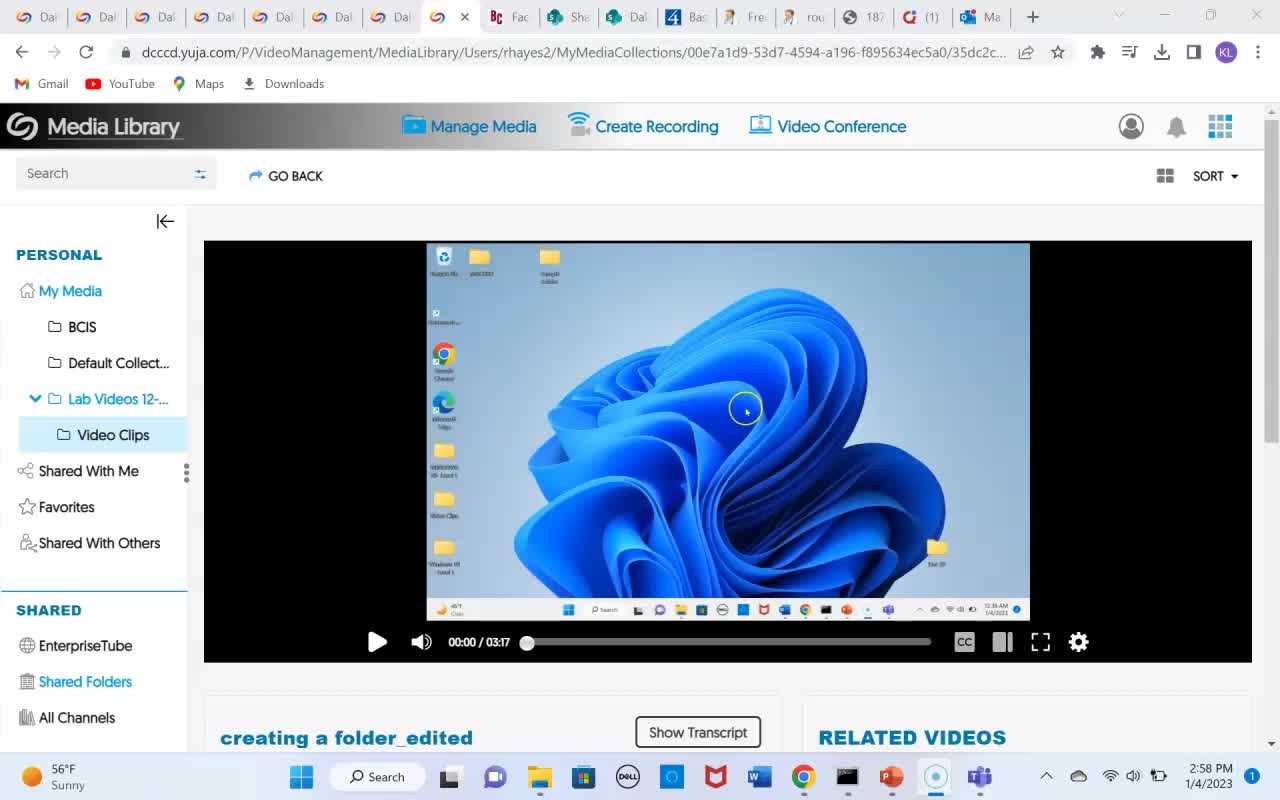The width and height of the screenshot is (1280, 800).
Task: Click GO BACK link
Action: pyautogui.click(x=286, y=176)
